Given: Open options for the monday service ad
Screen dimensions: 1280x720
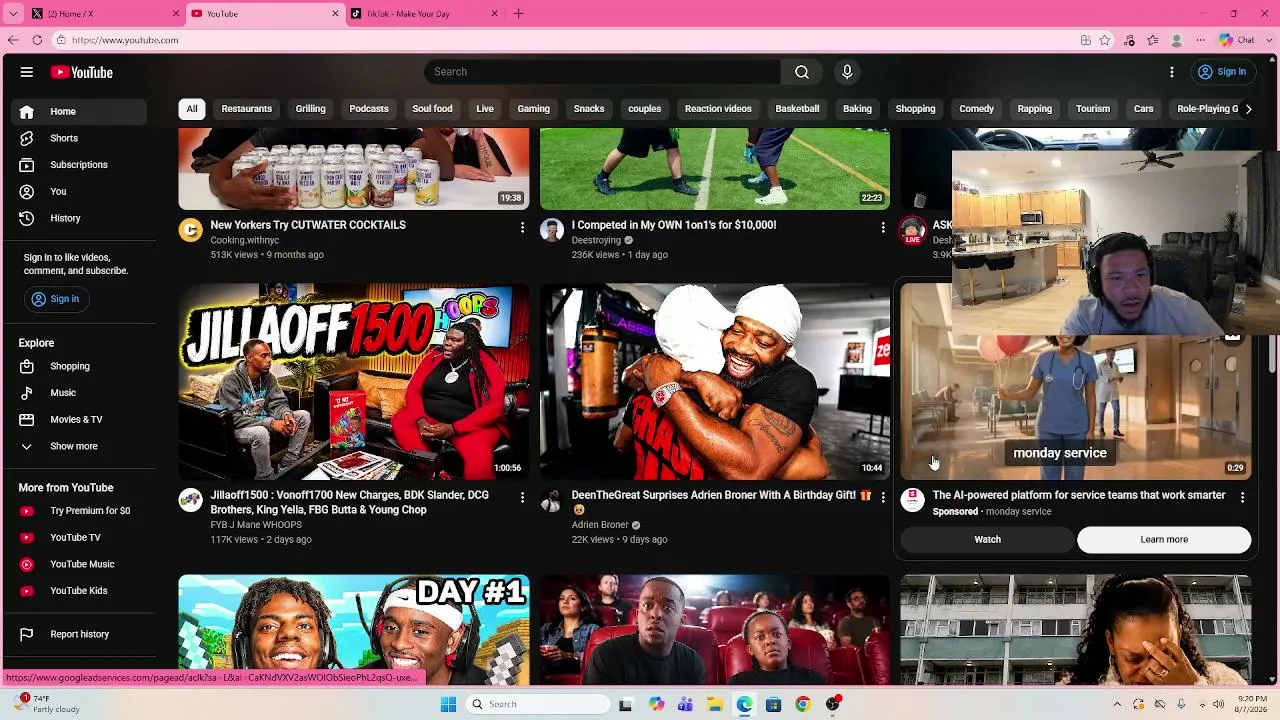Looking at the screenshot, I should pos(1243,497).
